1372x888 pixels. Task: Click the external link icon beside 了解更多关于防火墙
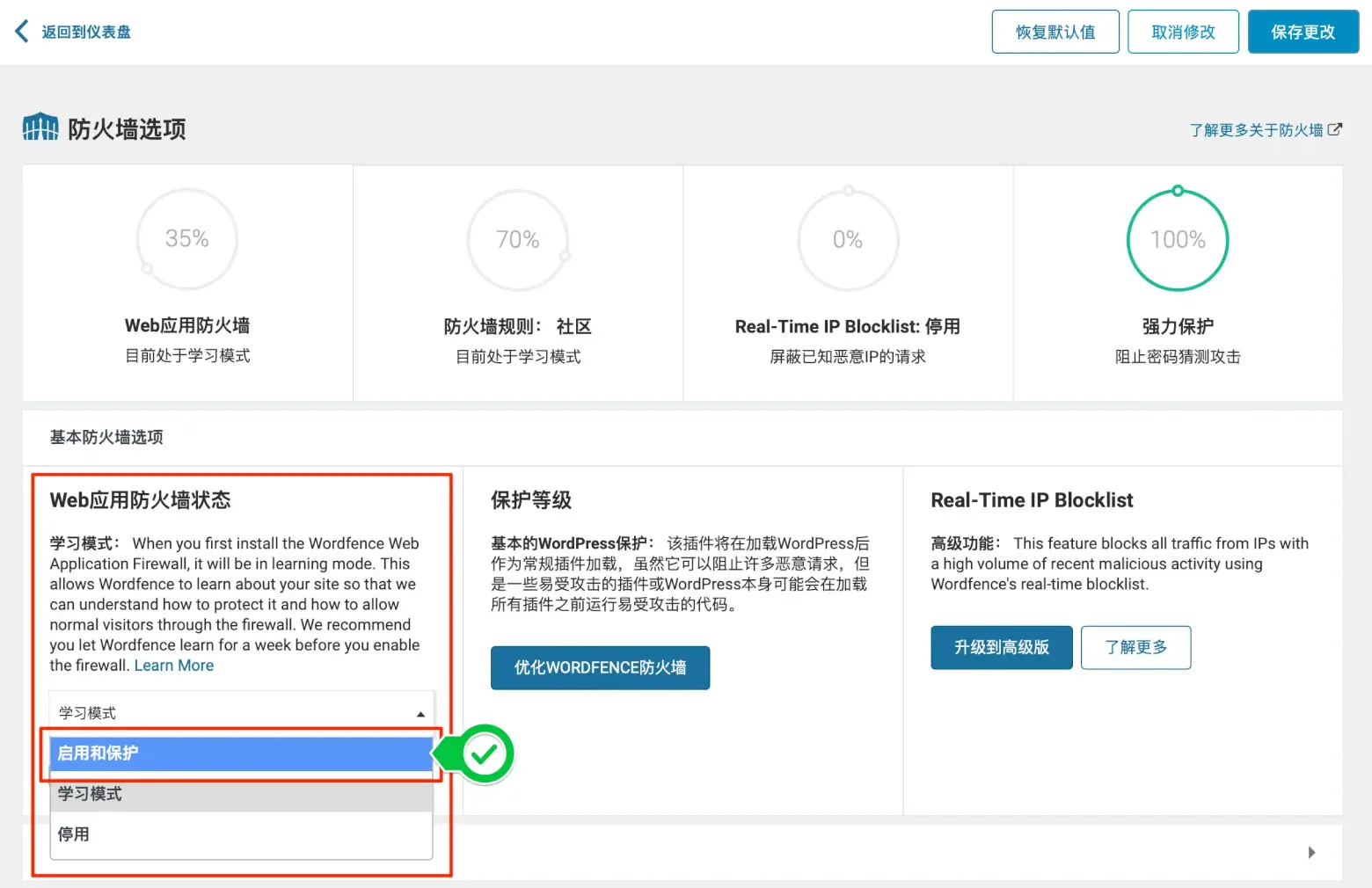coord(1338,129)
